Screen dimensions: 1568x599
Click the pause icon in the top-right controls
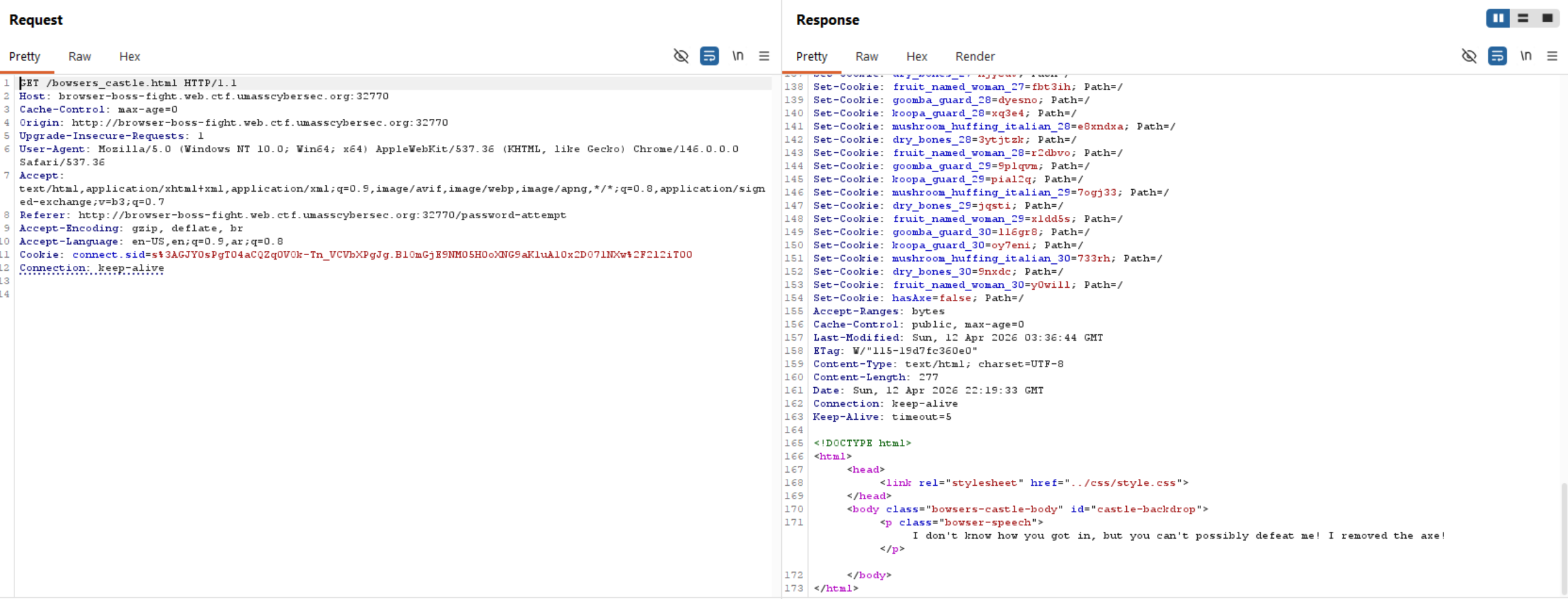(1498, 18)
